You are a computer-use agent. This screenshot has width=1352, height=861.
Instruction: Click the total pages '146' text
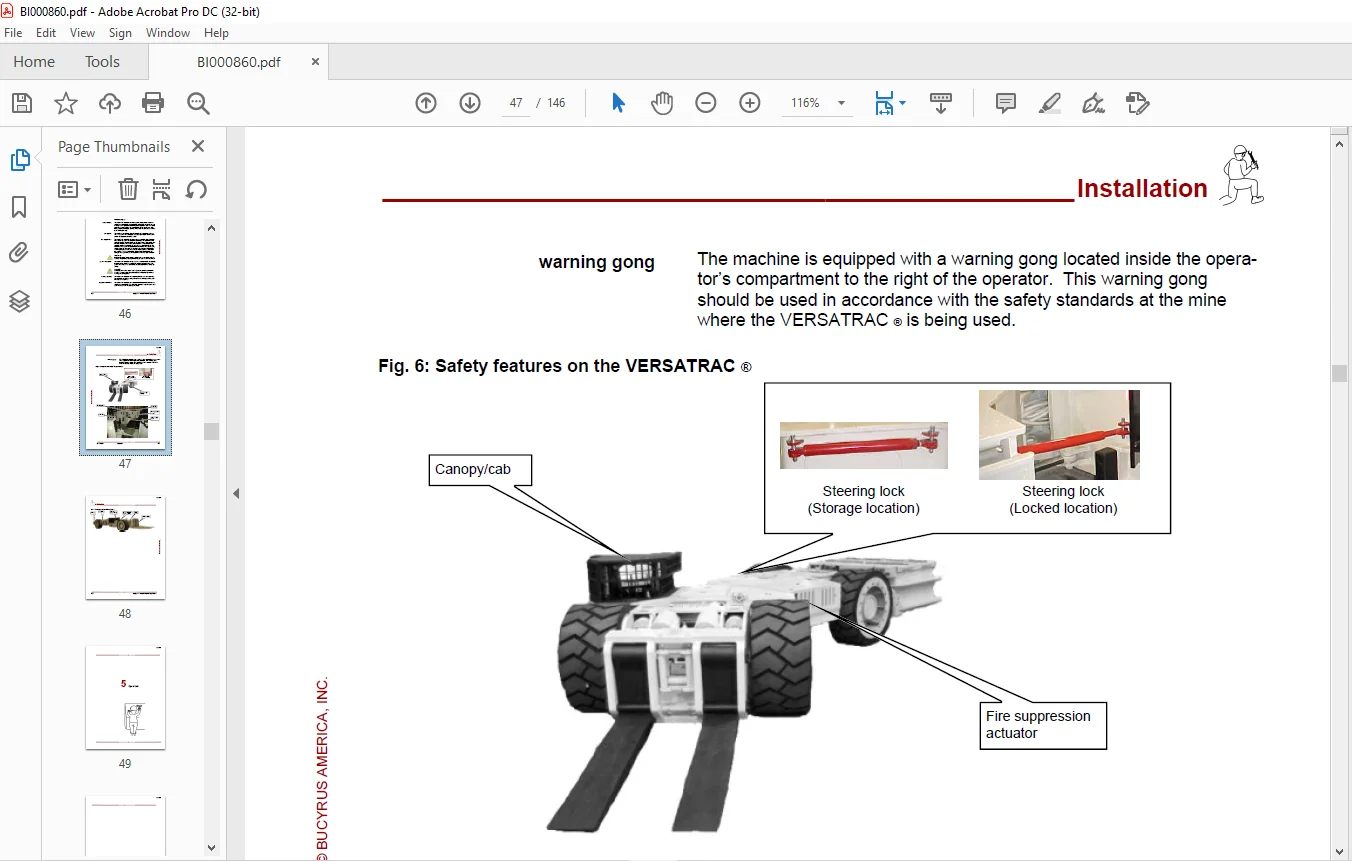coord(556,103)
